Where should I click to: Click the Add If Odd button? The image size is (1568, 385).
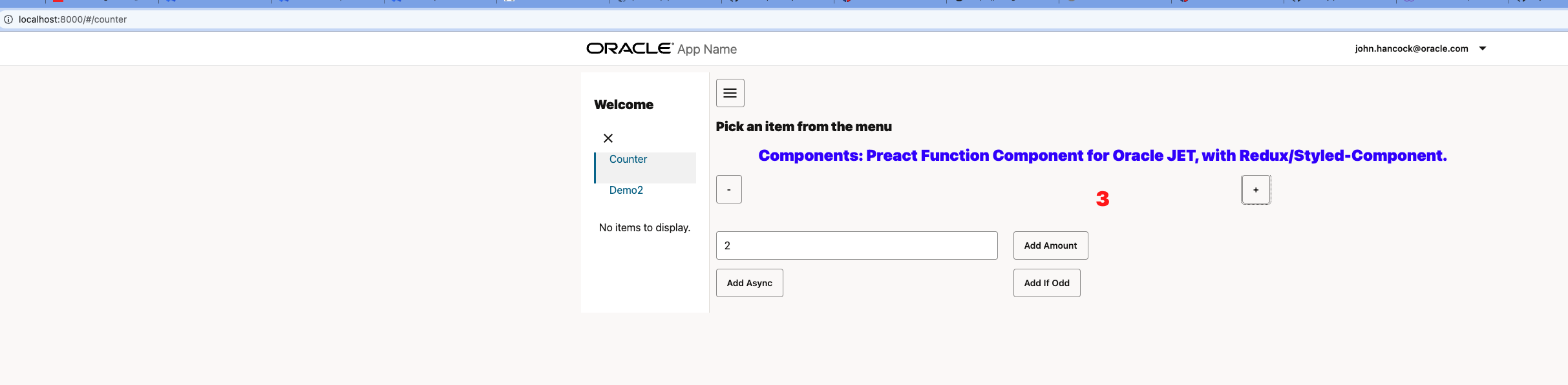[x=1046, y=283]
